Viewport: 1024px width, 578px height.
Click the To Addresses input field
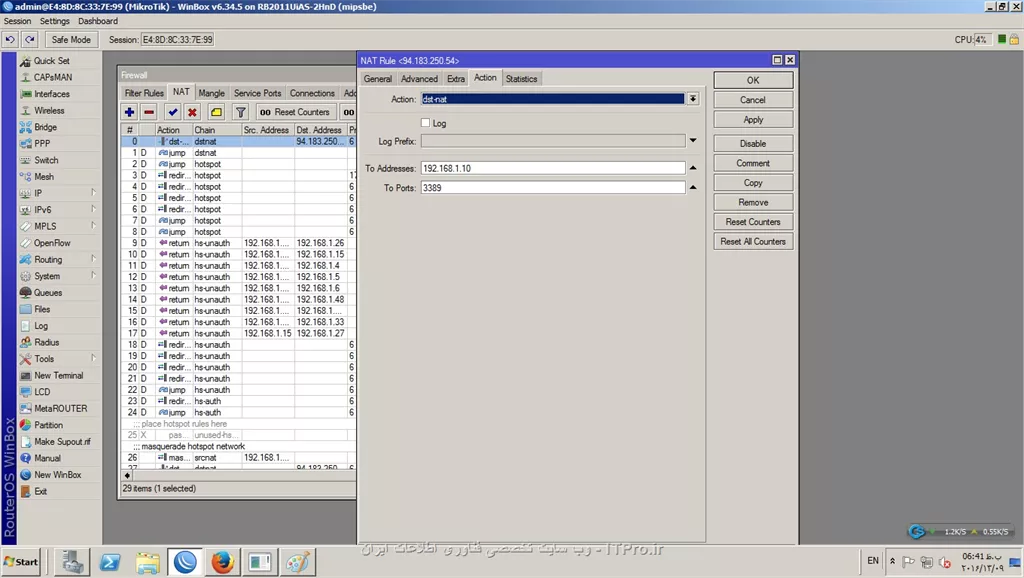(x=552, y=168)
